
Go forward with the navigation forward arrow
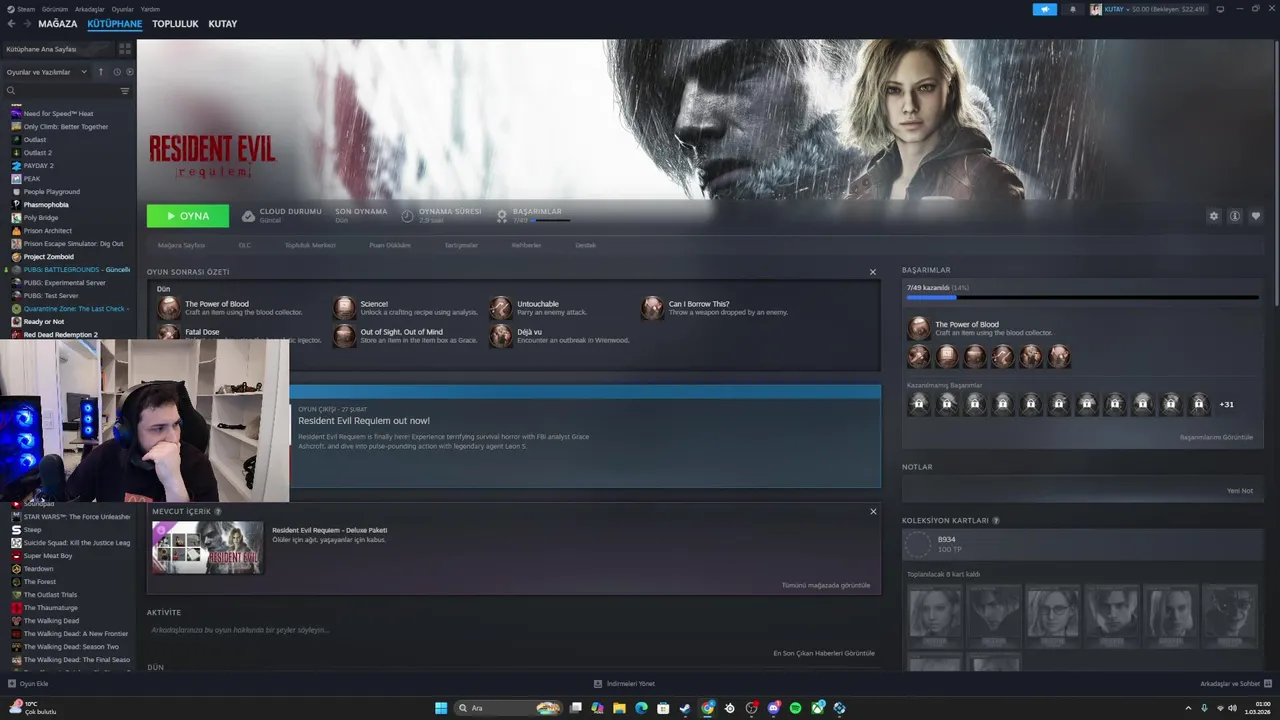pyautogui.click(x=26, y=24)
